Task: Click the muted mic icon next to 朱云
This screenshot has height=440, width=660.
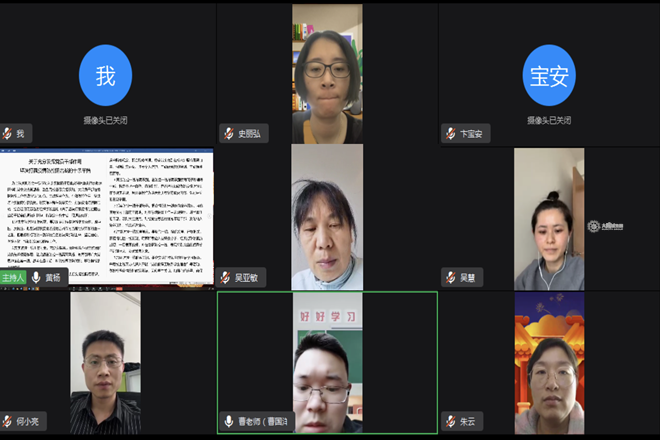Action: pos(450,421)
